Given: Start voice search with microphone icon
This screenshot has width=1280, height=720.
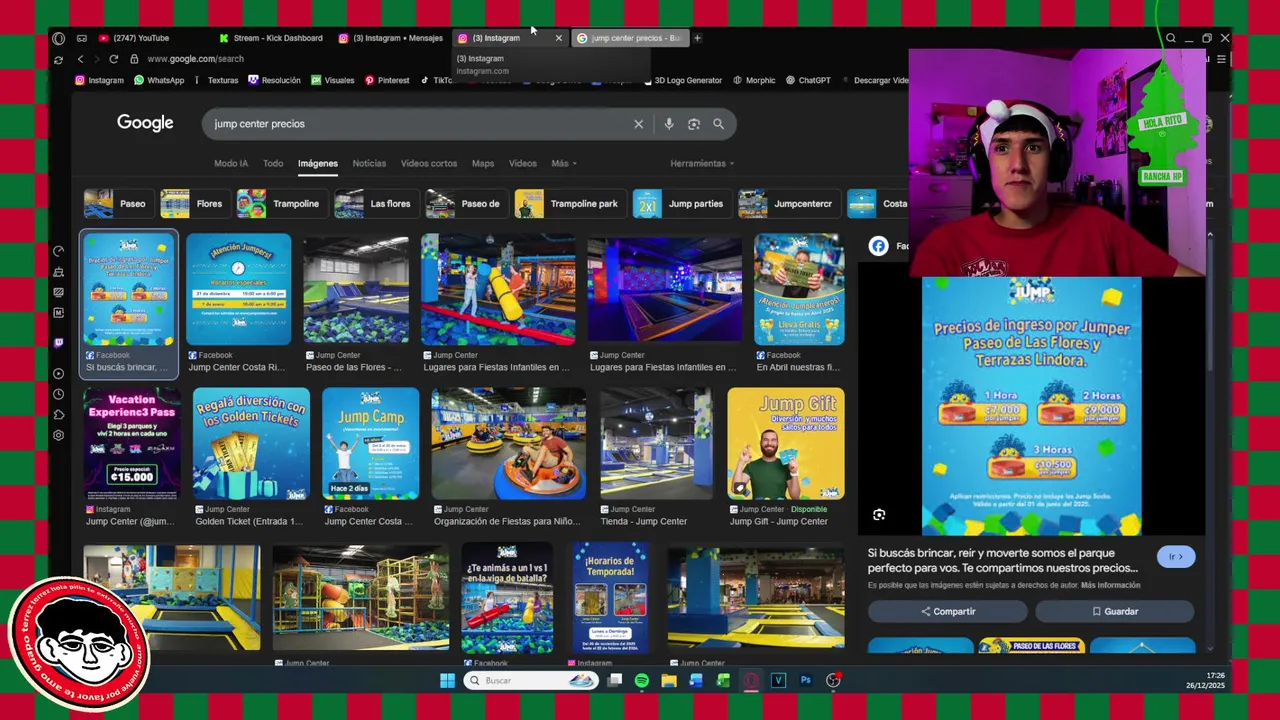Looking at the screenshot, I should 668,124.
